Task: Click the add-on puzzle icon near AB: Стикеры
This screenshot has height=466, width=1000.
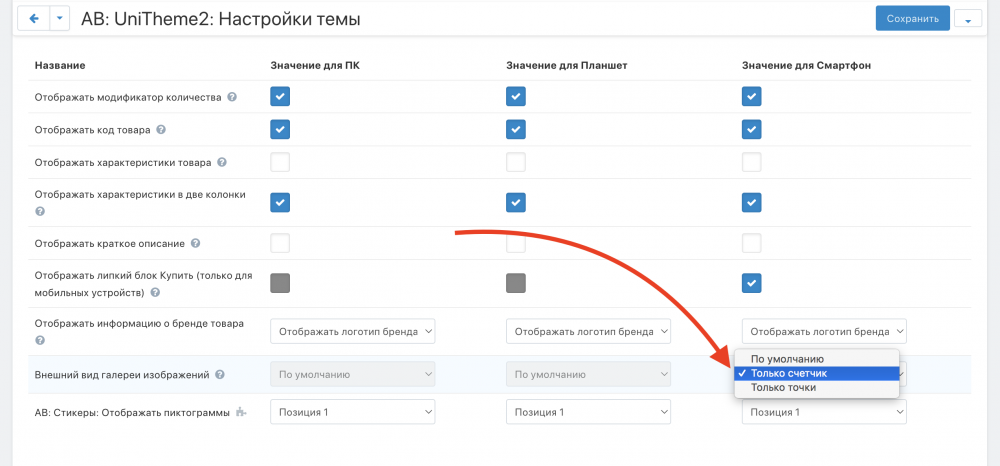Action: click(x=240, y=412)
